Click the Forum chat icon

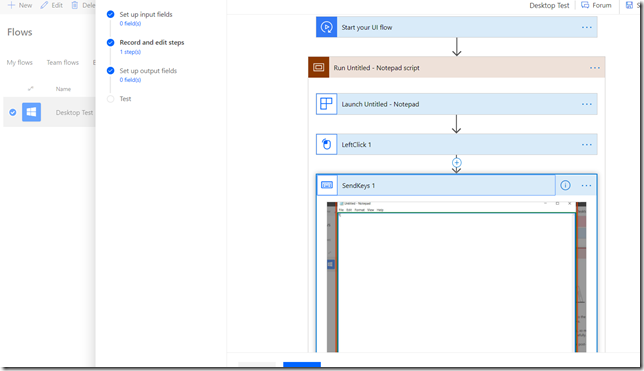pos(585,5)
